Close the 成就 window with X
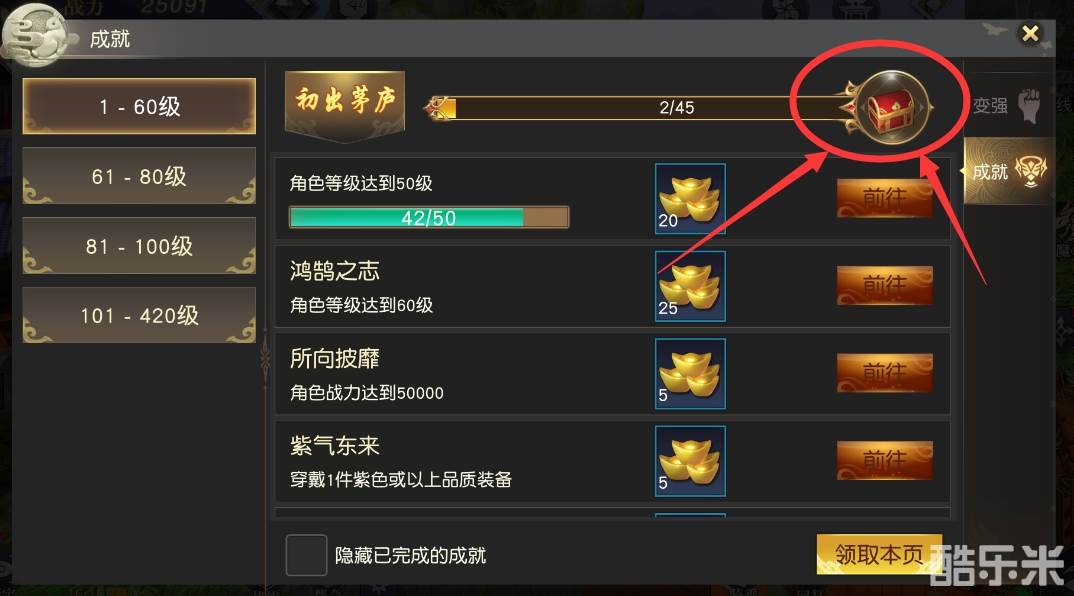 click(1029, 33)
